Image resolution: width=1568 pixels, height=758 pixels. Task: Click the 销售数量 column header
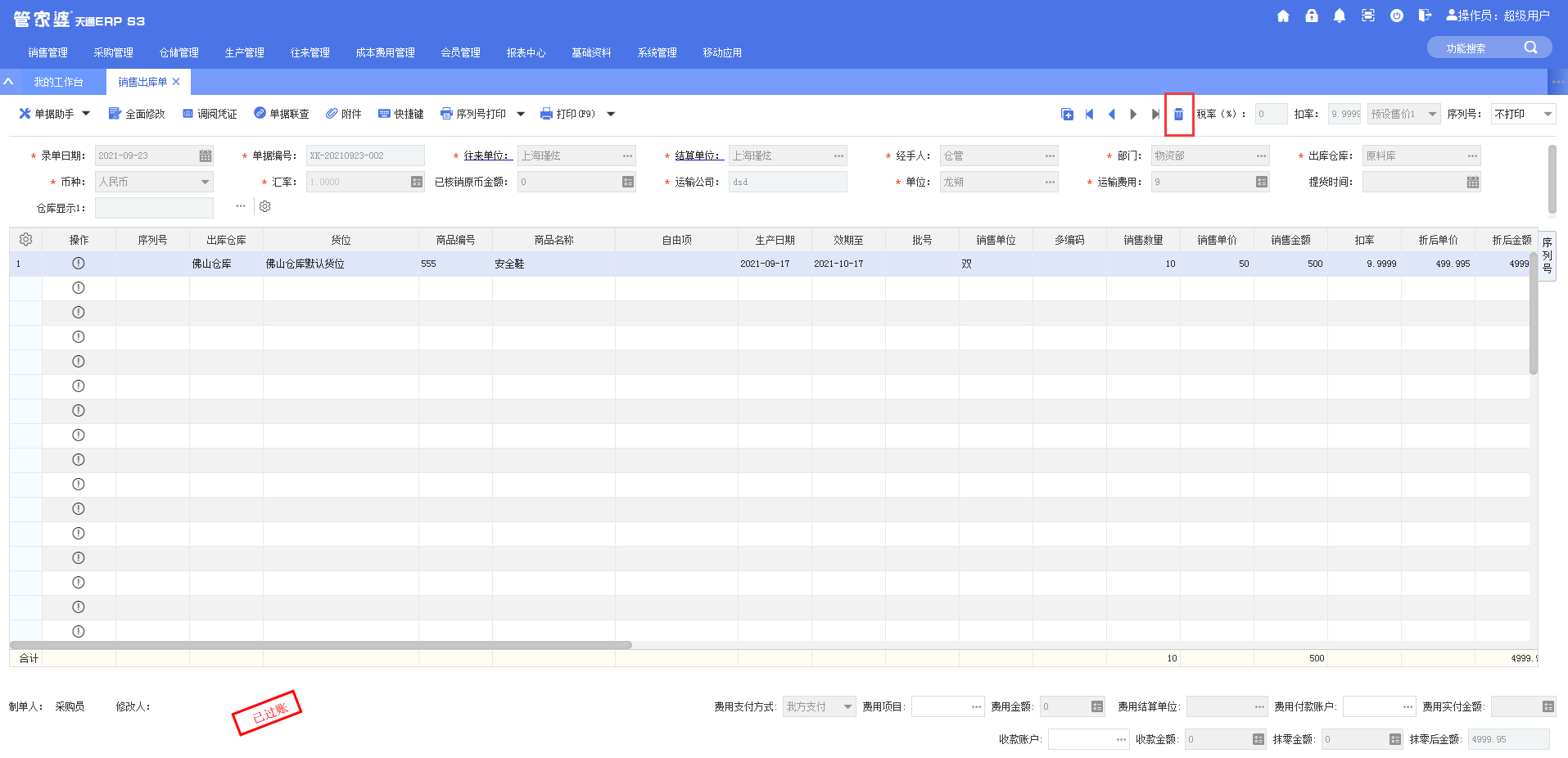tap(1143, 240)
